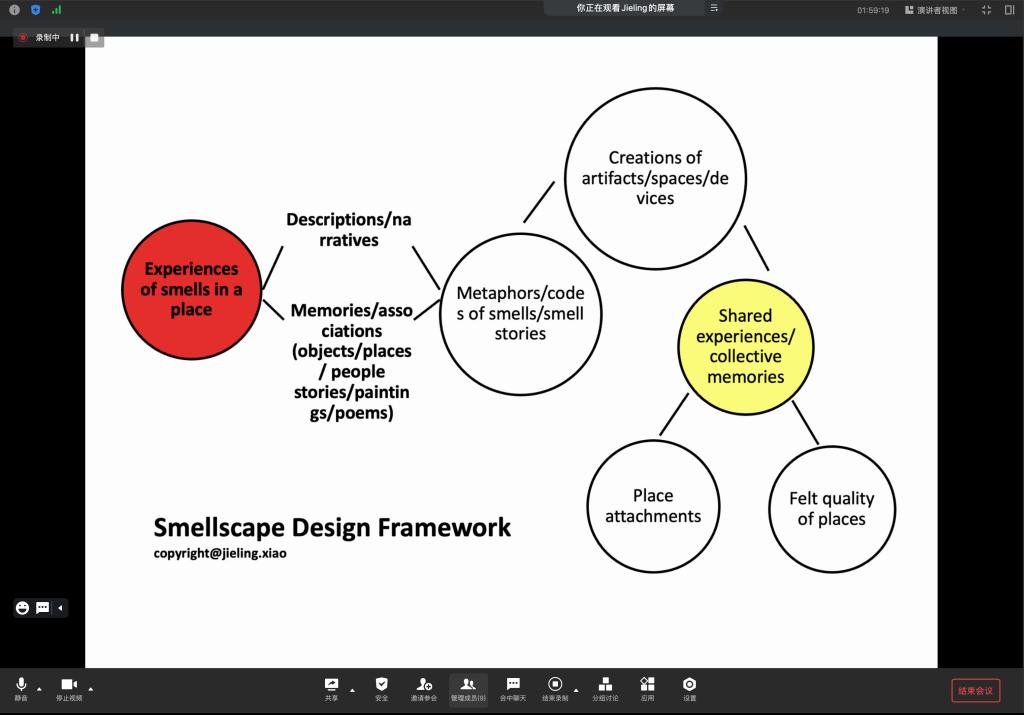Screen dimensions: 1024x715
Task: Pause the recording at top left
Action: pos(75,38)
